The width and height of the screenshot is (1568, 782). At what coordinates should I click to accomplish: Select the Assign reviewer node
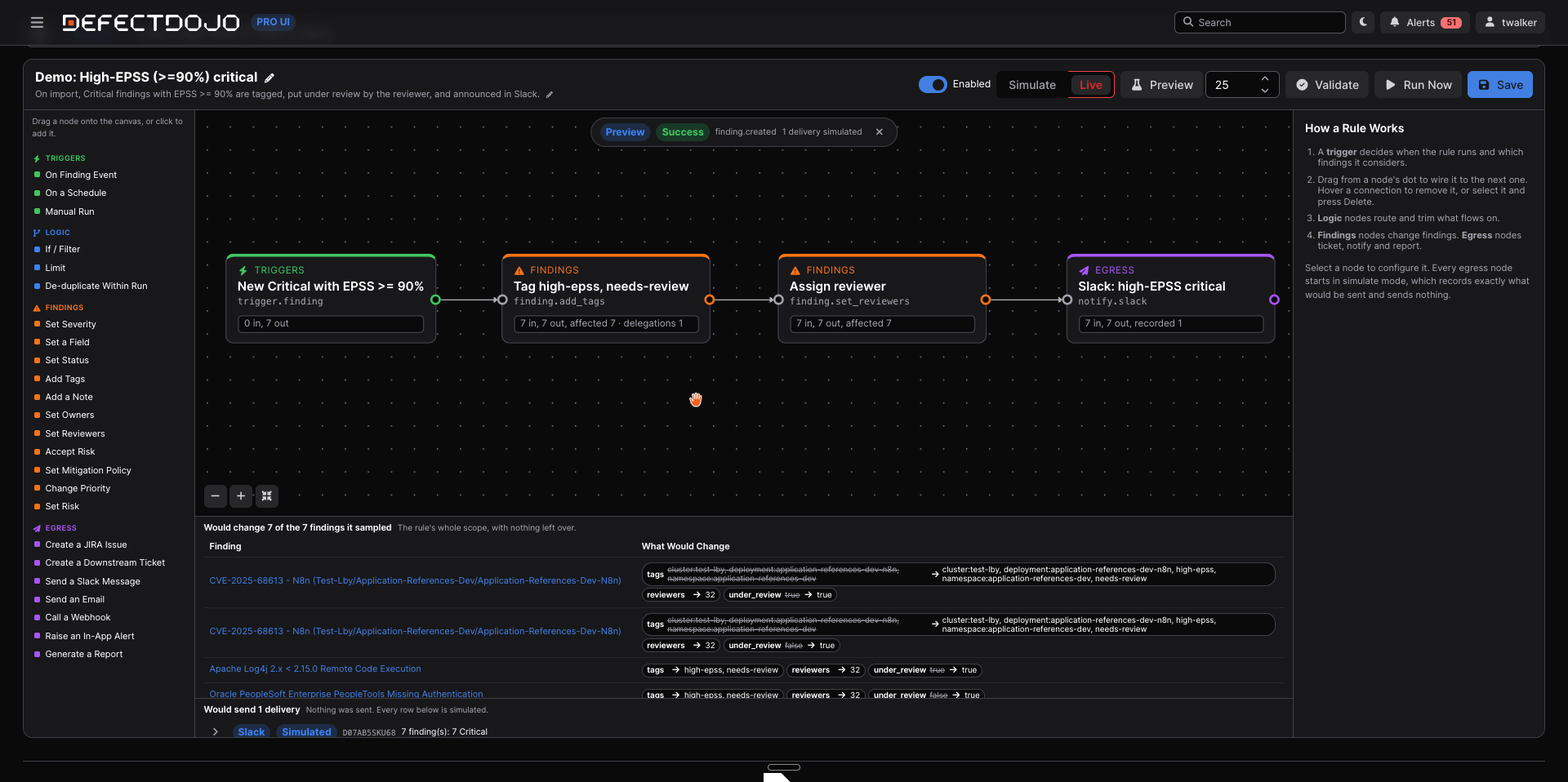[882, 299]
